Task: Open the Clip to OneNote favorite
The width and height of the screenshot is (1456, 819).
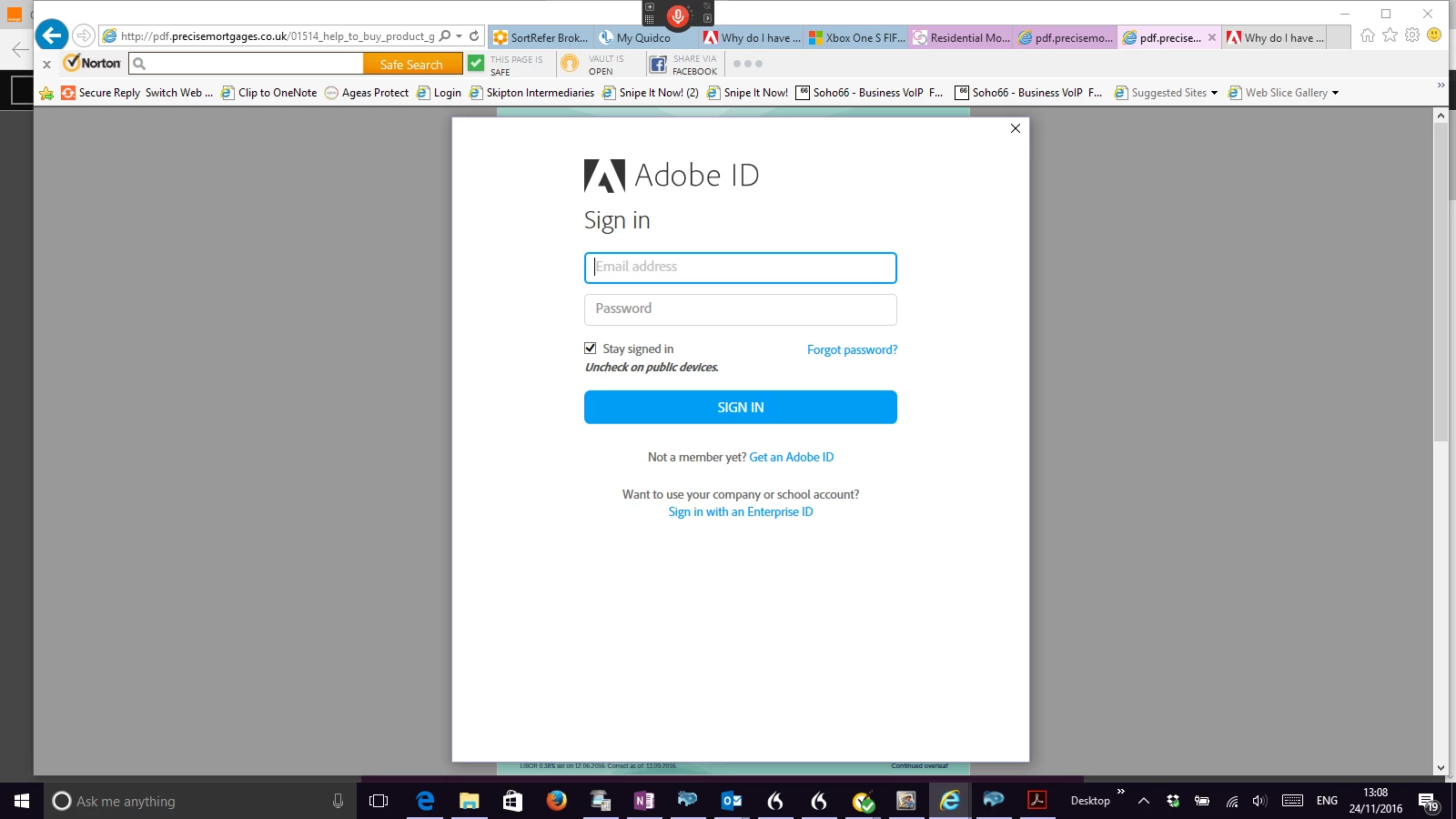Action: pos(268,93)
